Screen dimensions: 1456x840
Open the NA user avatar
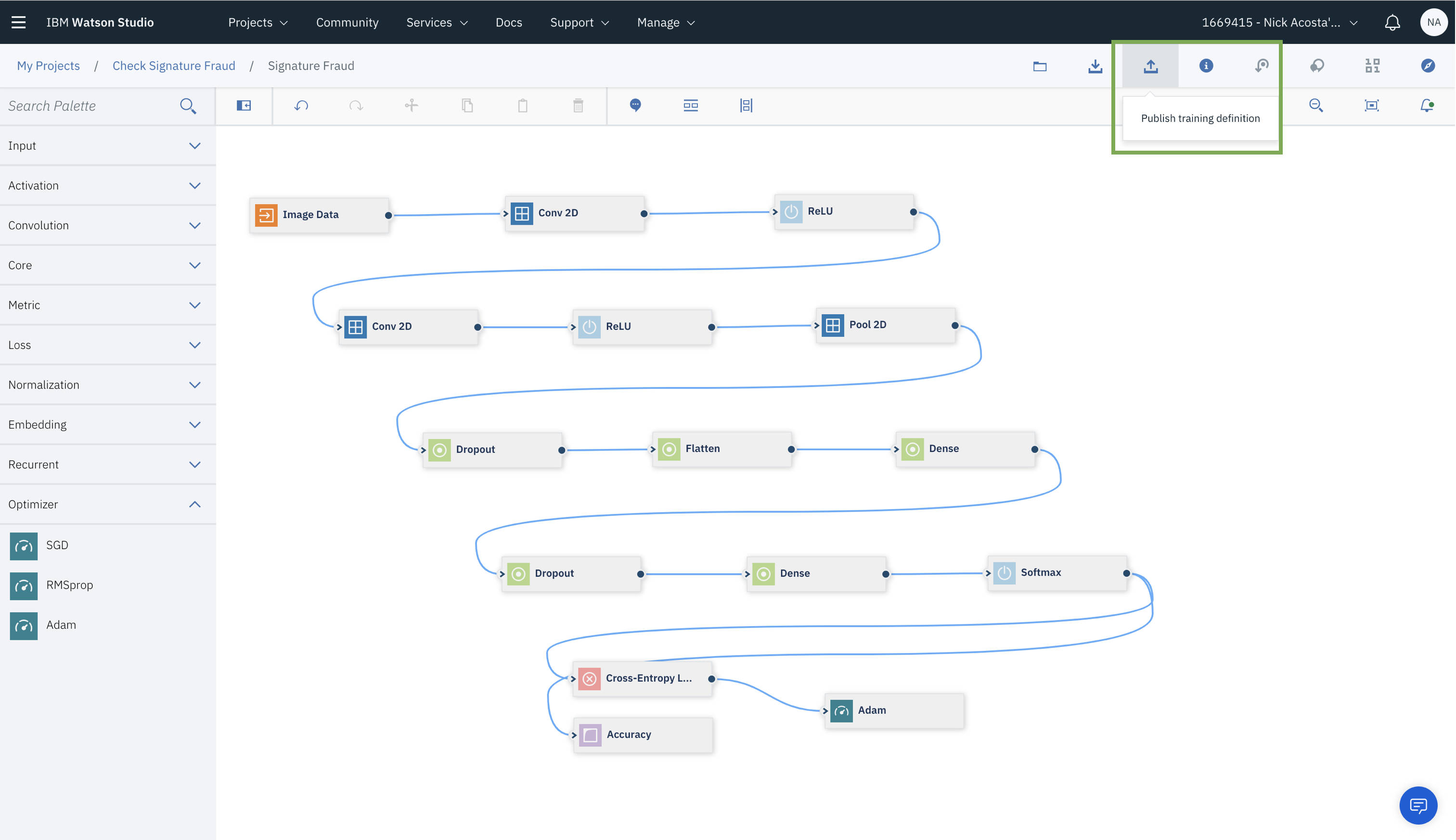[x=1433, y=22]
